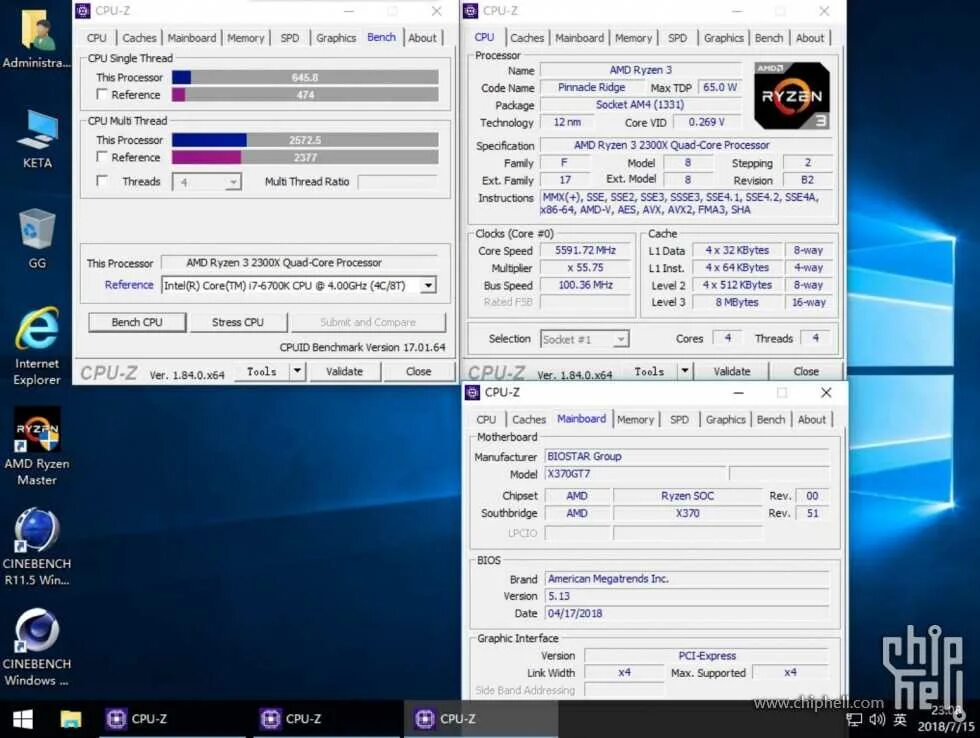Click CPU-Z app icon in Bench window title bar
980x738 pixels.
coord(82,11)
